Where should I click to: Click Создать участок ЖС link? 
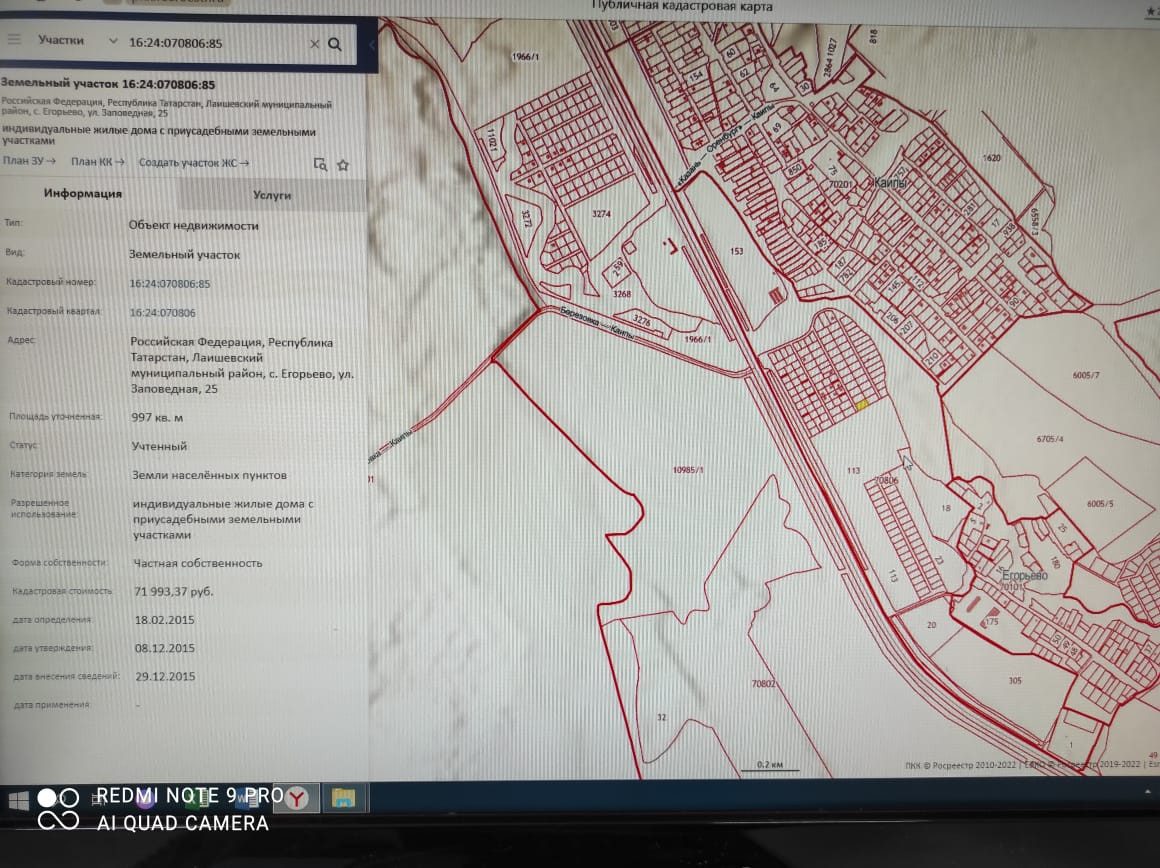(x=194, y=163)
